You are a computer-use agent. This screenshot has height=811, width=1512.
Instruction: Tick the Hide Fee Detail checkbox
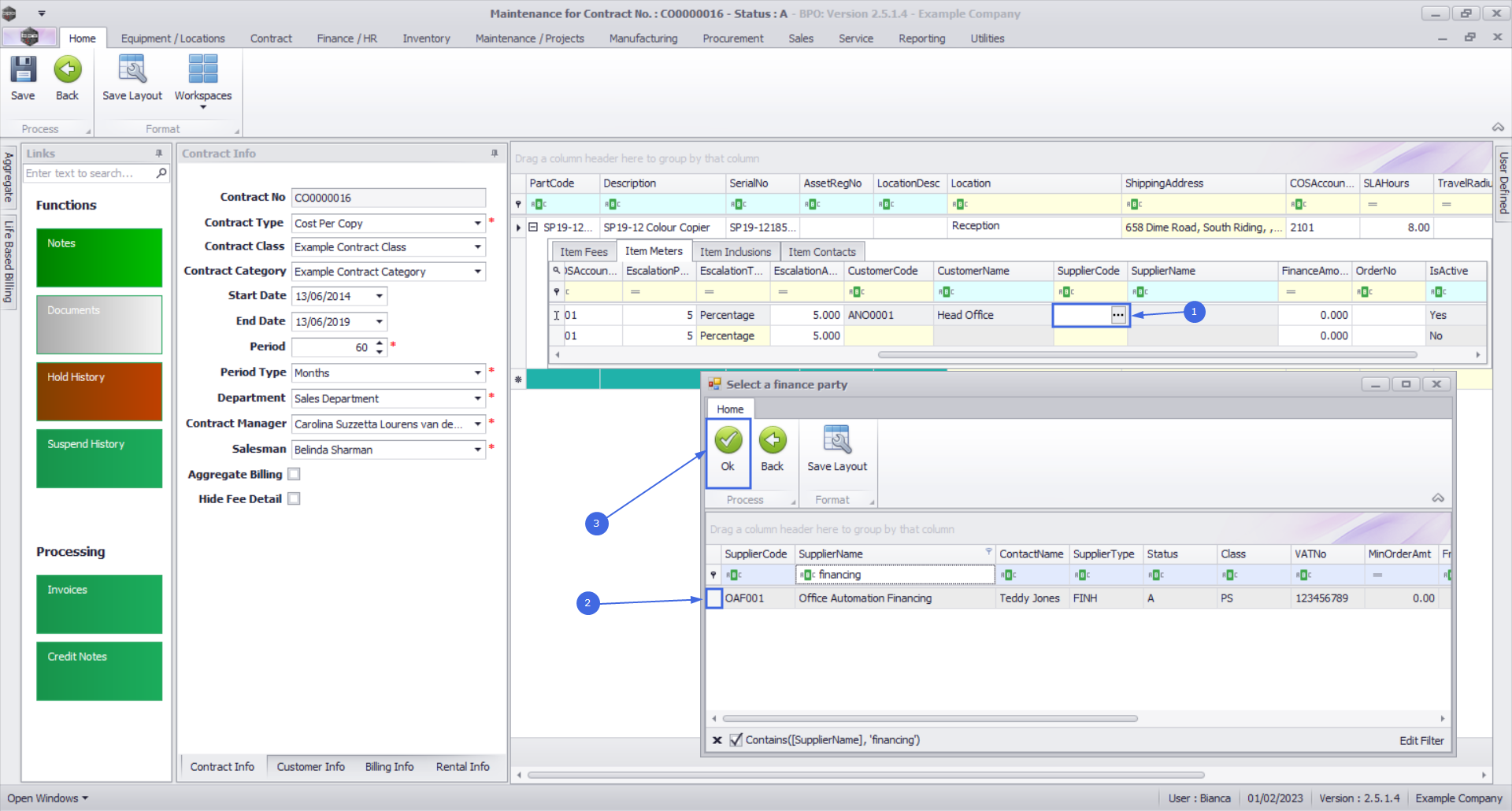294,499
